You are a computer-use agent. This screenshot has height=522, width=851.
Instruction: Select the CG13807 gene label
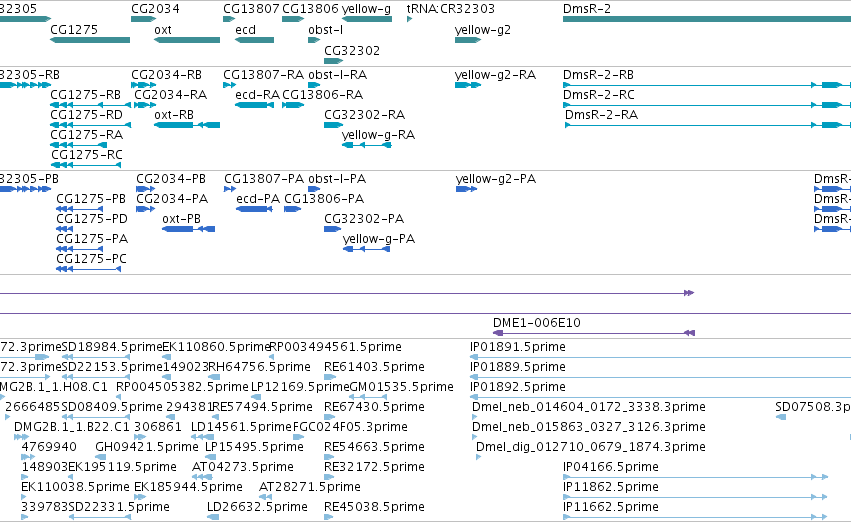click(x=251, y=9)
